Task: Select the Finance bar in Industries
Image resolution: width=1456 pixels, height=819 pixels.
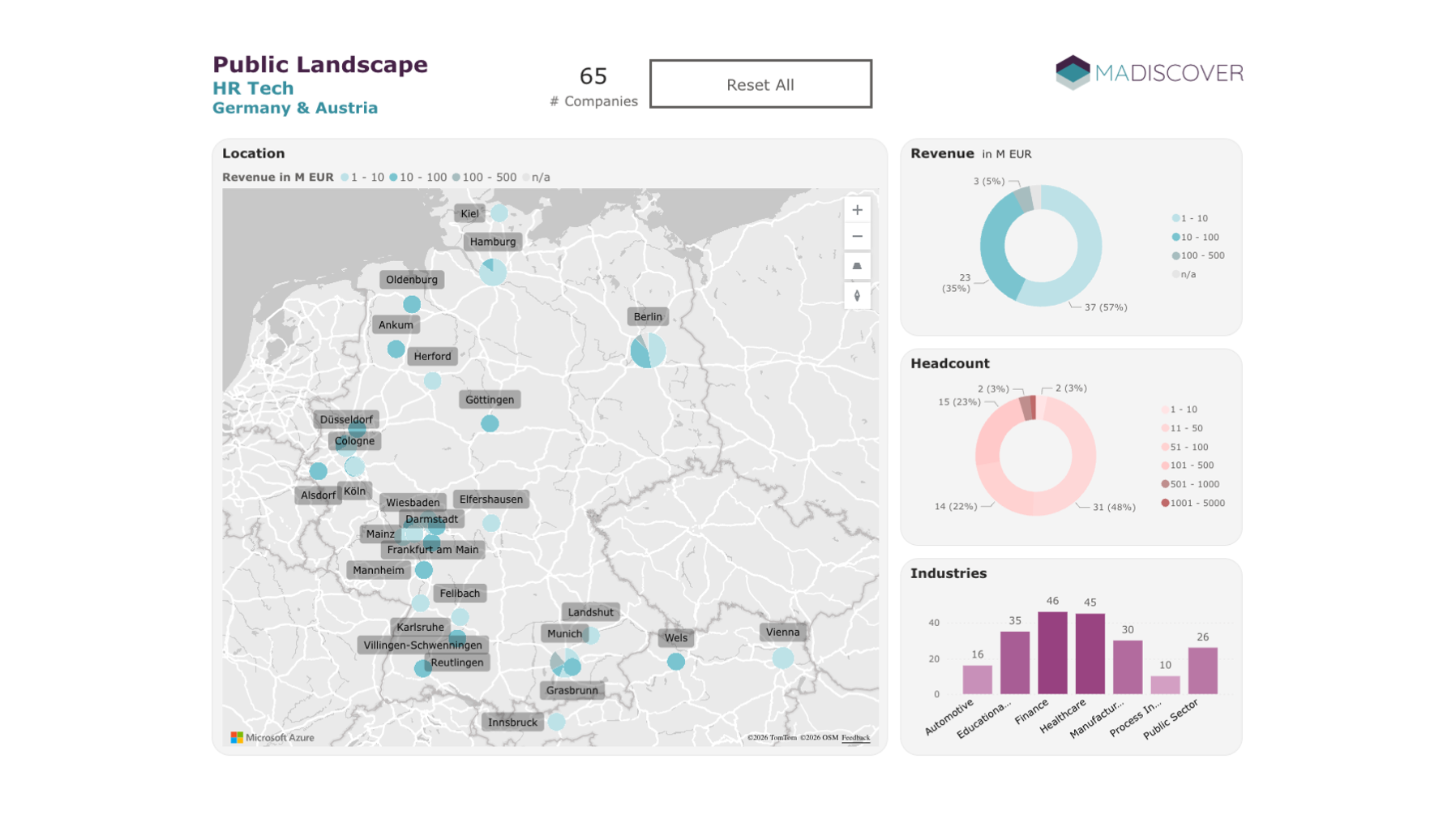Action: point(1052,653)
